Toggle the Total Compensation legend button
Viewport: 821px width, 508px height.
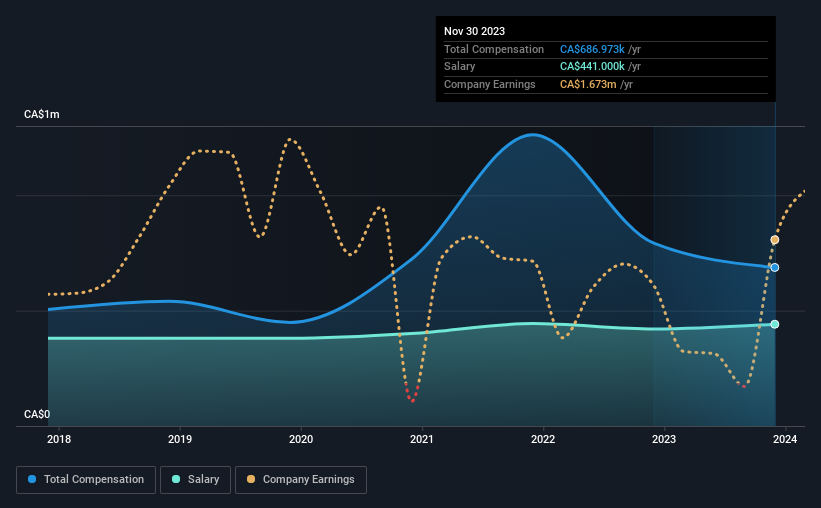pyautogui.click(x=86, y=480)
